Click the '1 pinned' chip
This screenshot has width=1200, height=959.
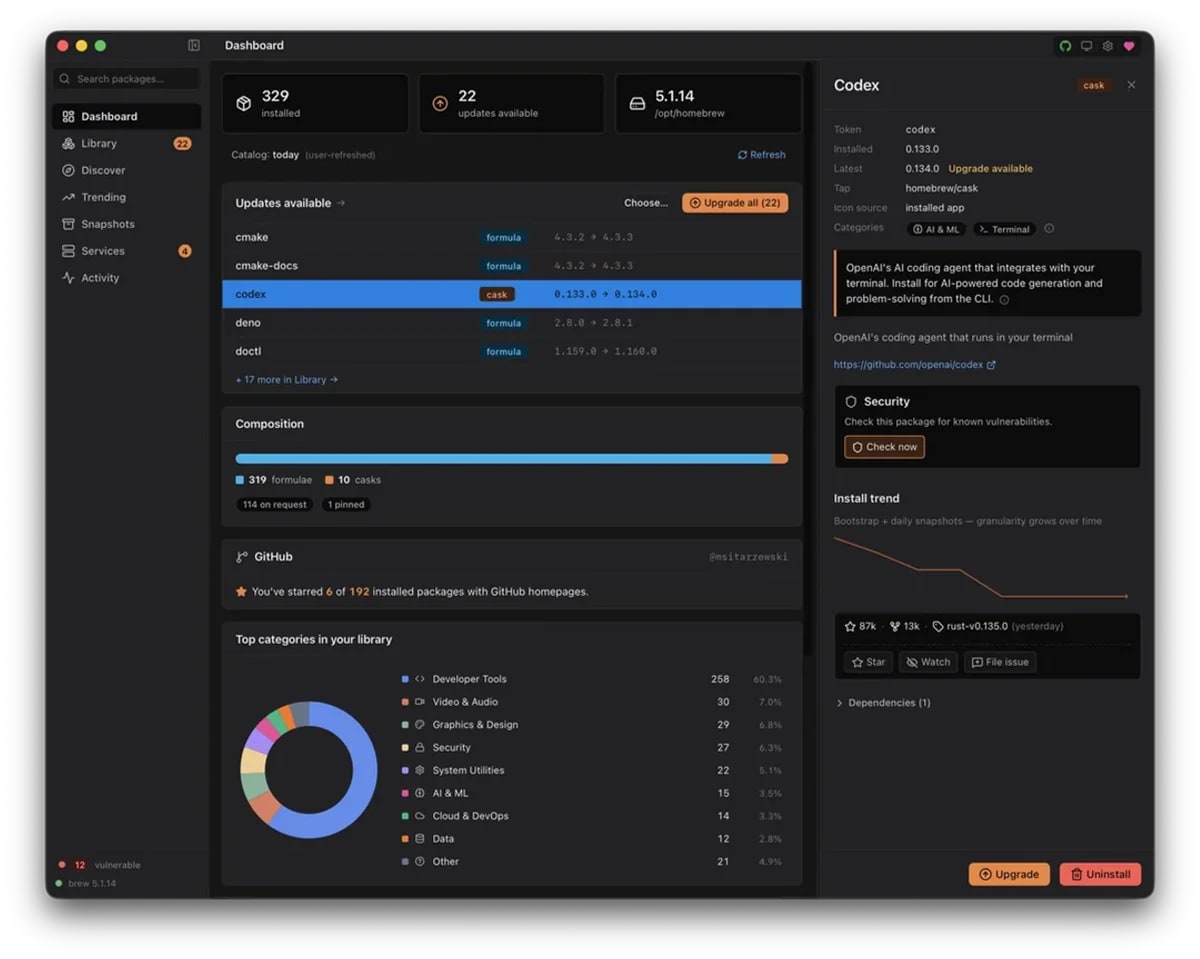346,505
